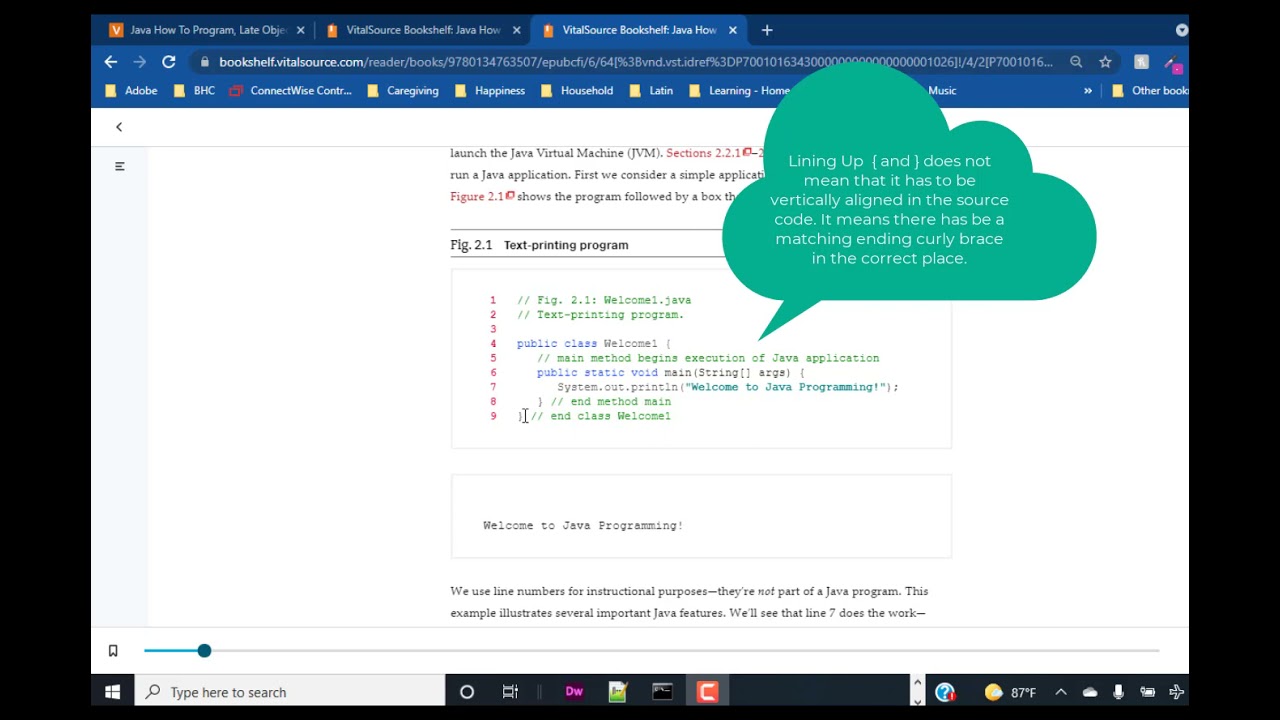Image resolution: width=1280 pixels, height=720 pixels.
Task: Open the Learning - Home bookmark folder
Action: (x=740, y=91)
